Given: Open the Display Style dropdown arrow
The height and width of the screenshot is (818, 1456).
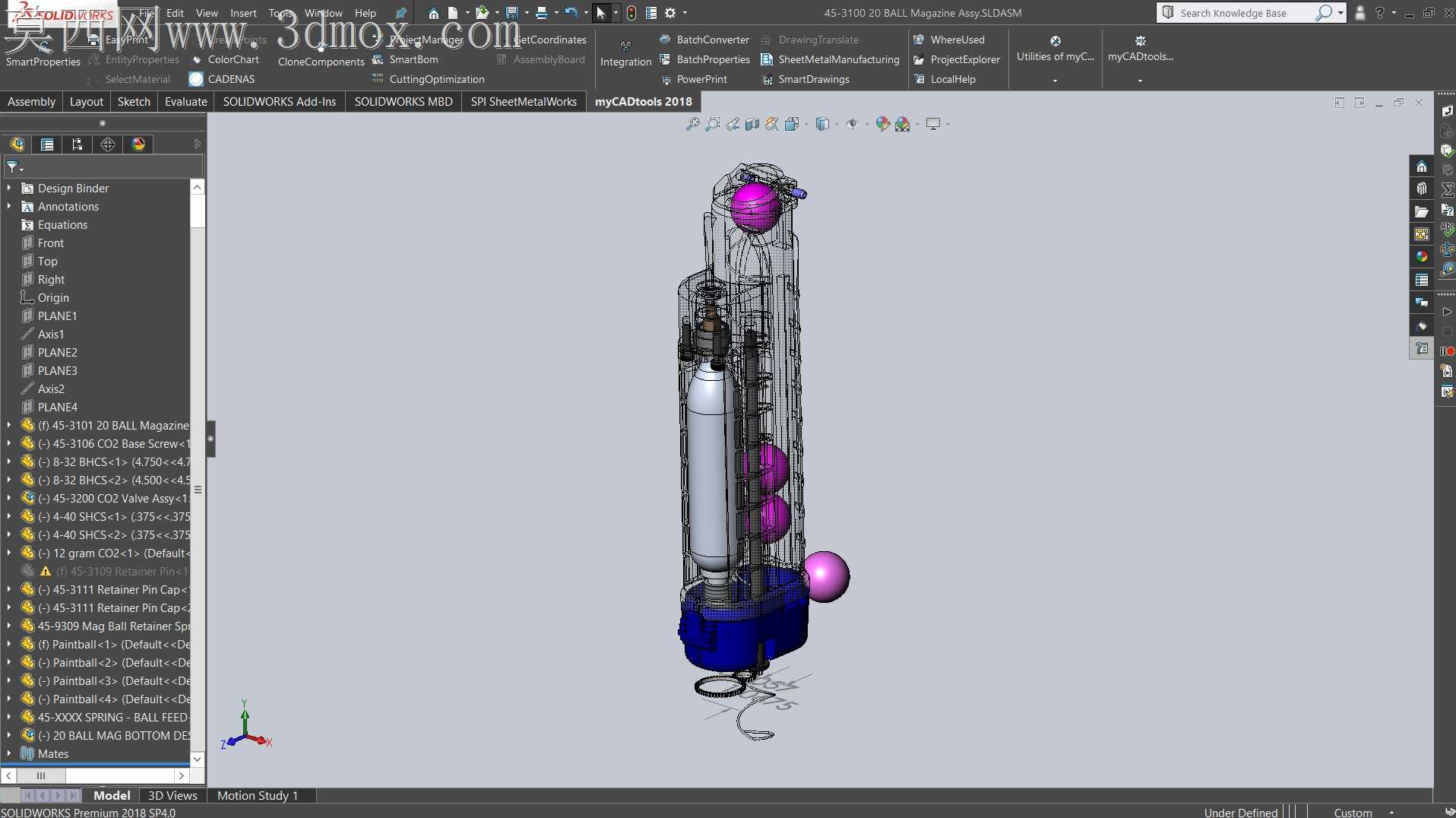Looking at the screenshot, I should 837,124.
